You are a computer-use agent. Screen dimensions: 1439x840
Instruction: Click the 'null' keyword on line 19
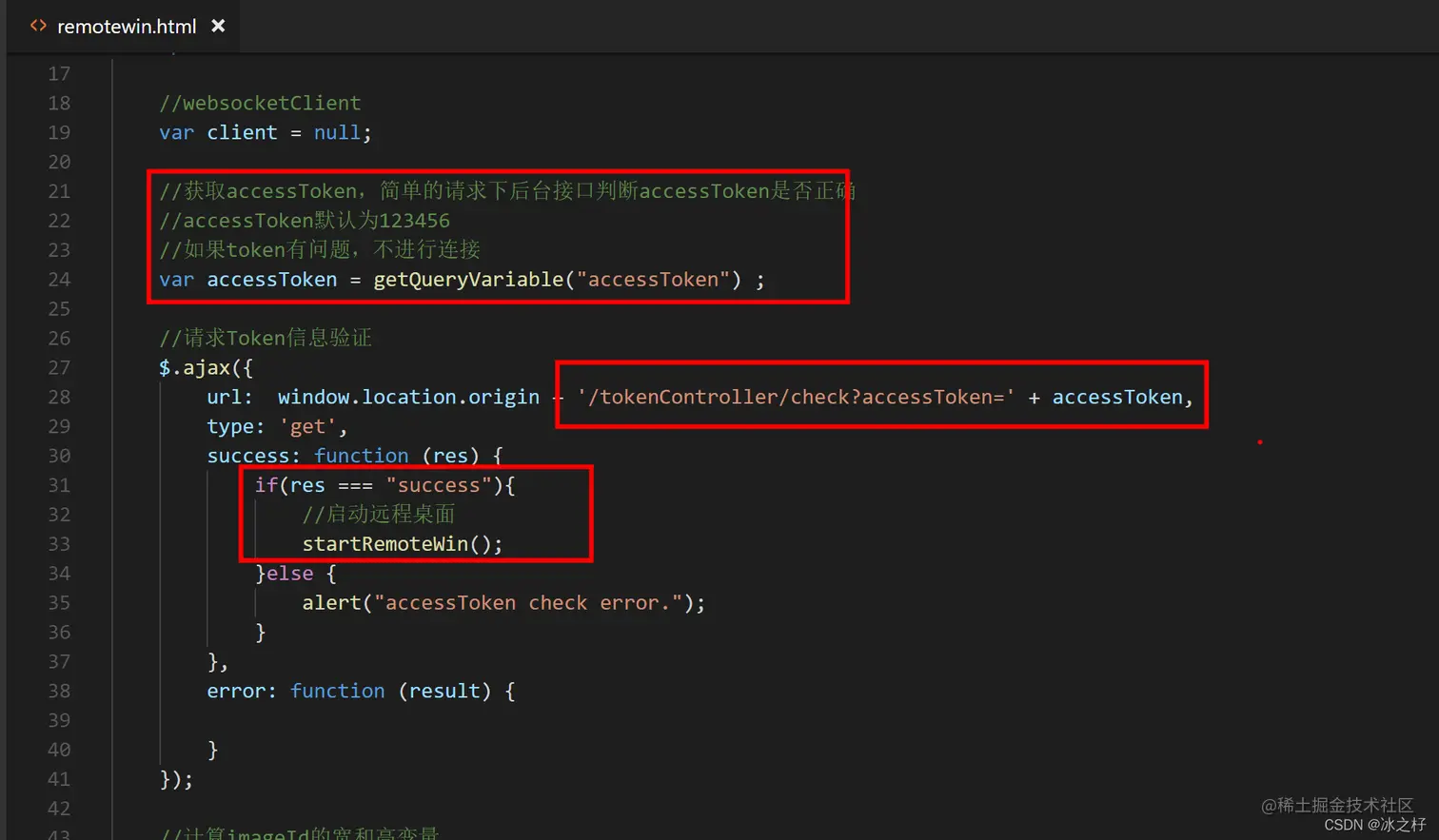(x=337, y=132)
